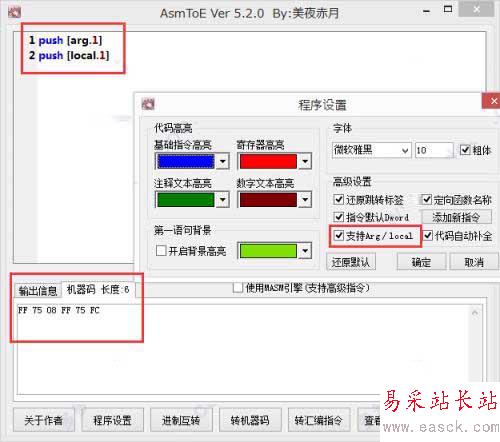Close the 程序设置 dialog

click(492, 101)
